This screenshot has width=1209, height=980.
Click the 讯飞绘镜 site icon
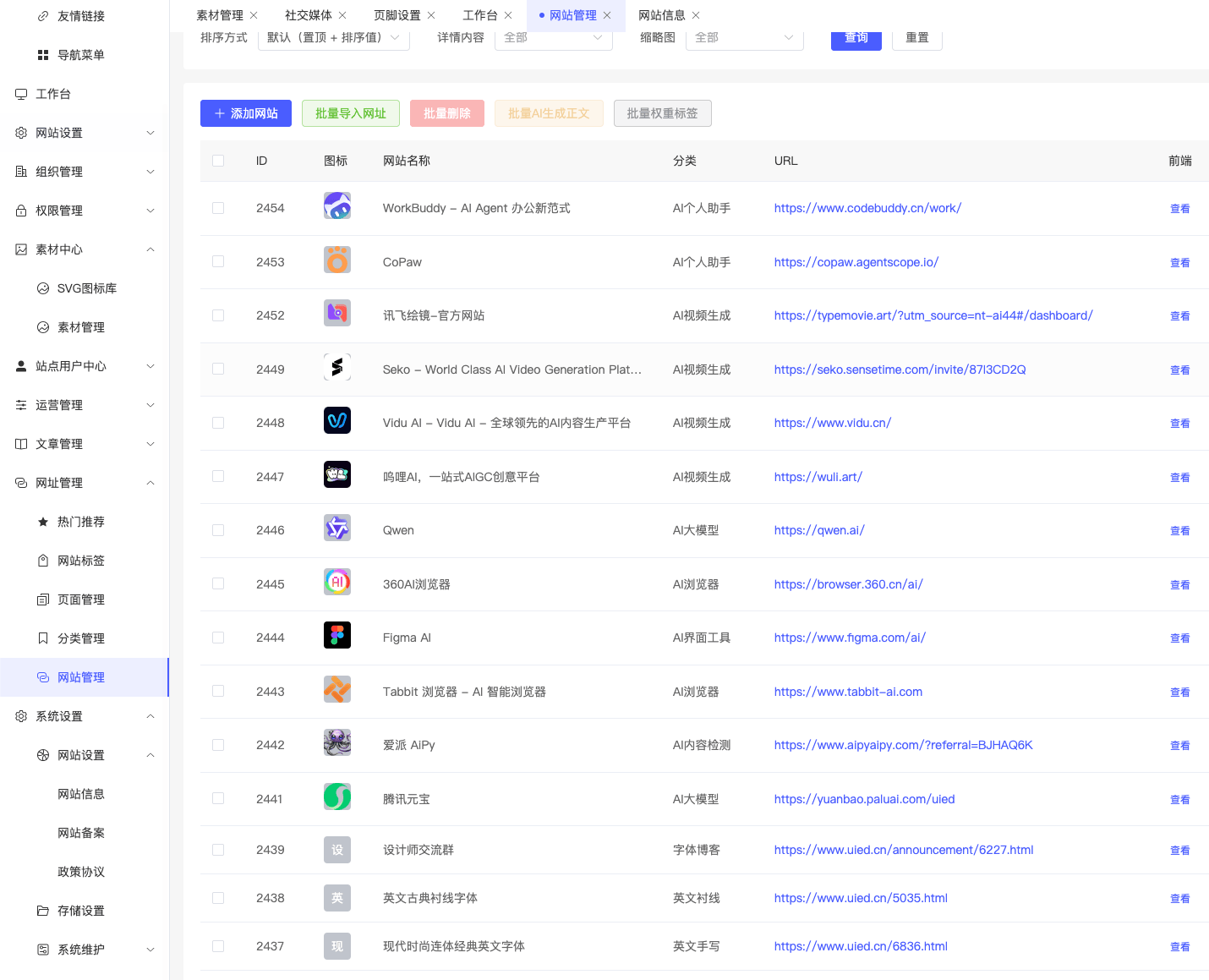(337, 313)
